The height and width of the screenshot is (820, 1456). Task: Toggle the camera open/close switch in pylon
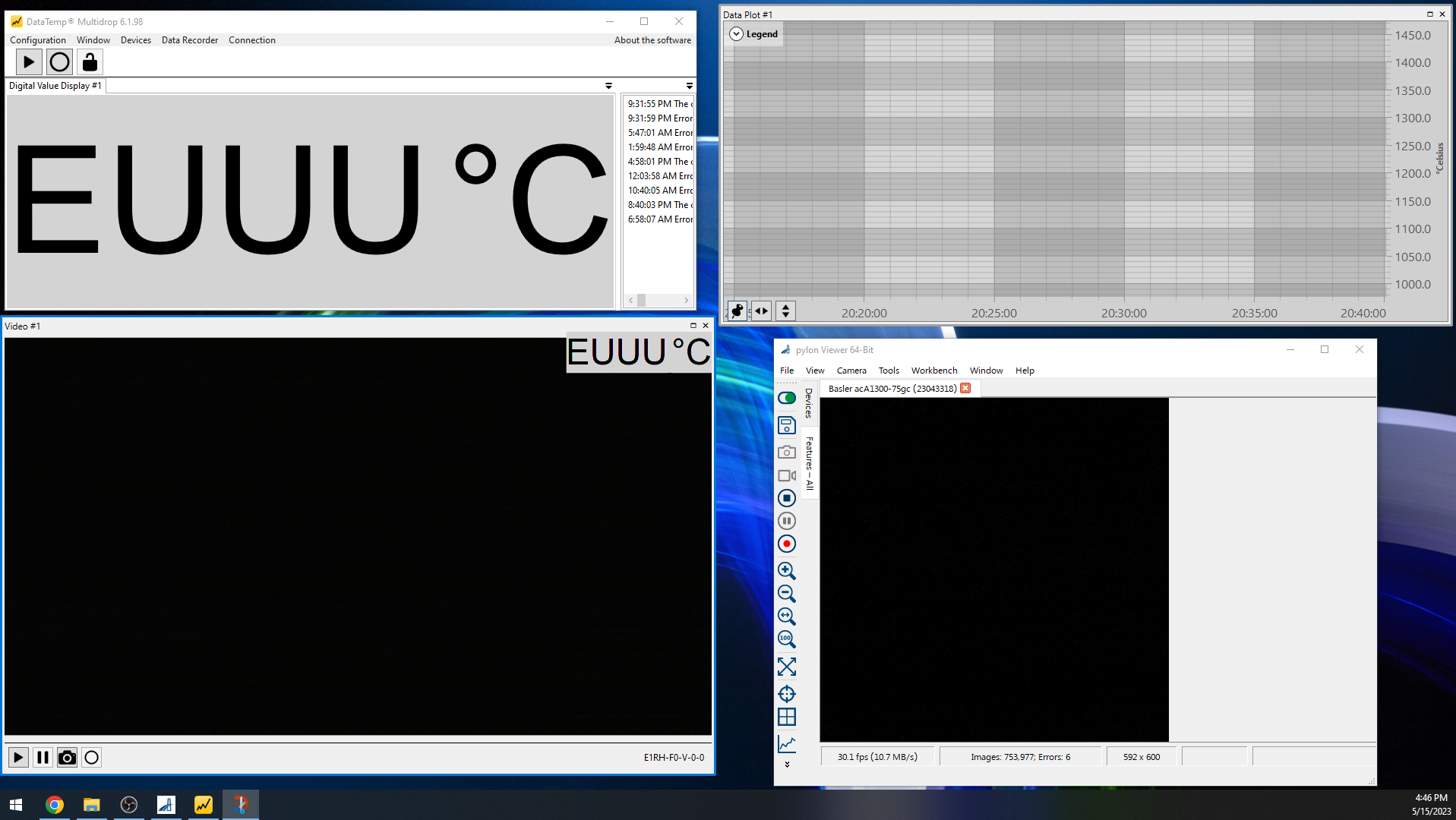click(787, 398)
